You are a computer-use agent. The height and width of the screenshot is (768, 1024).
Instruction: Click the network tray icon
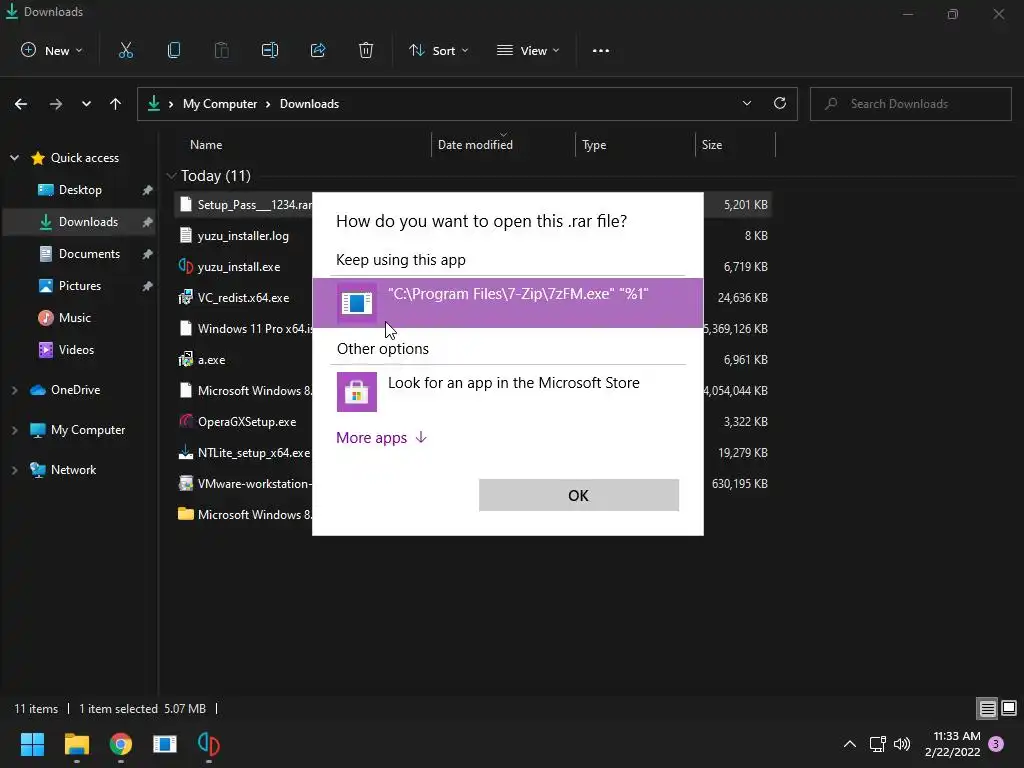[877, 744]
